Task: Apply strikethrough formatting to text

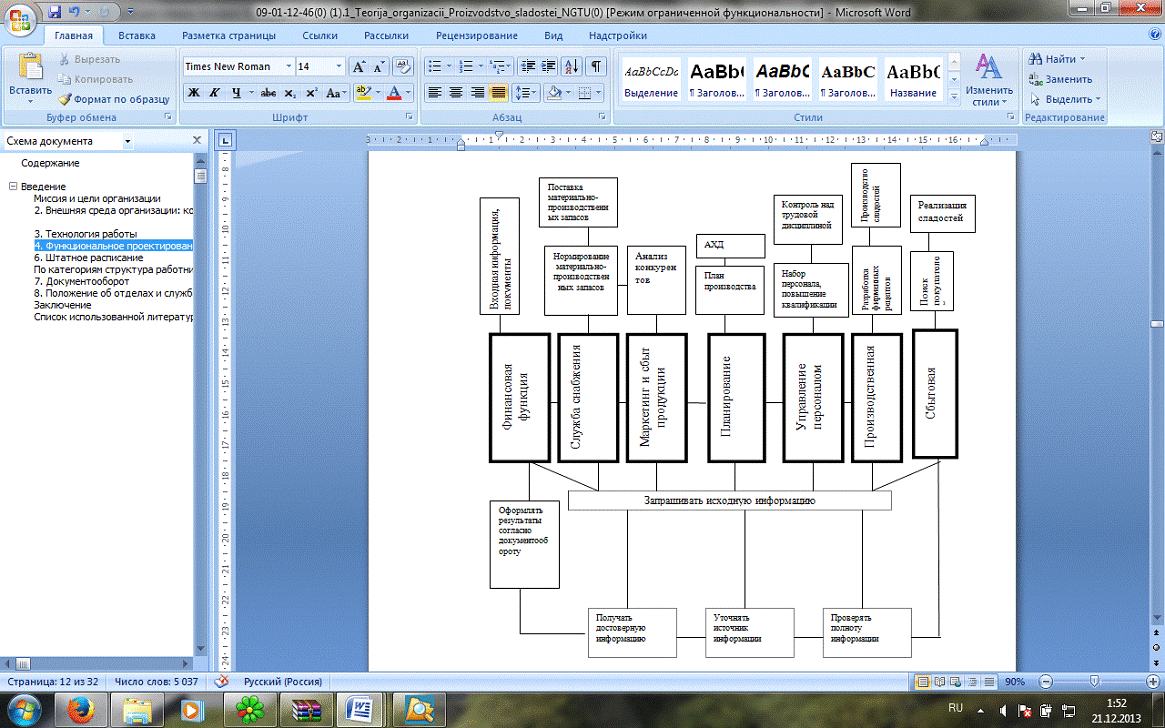Action: coord(268,93)
